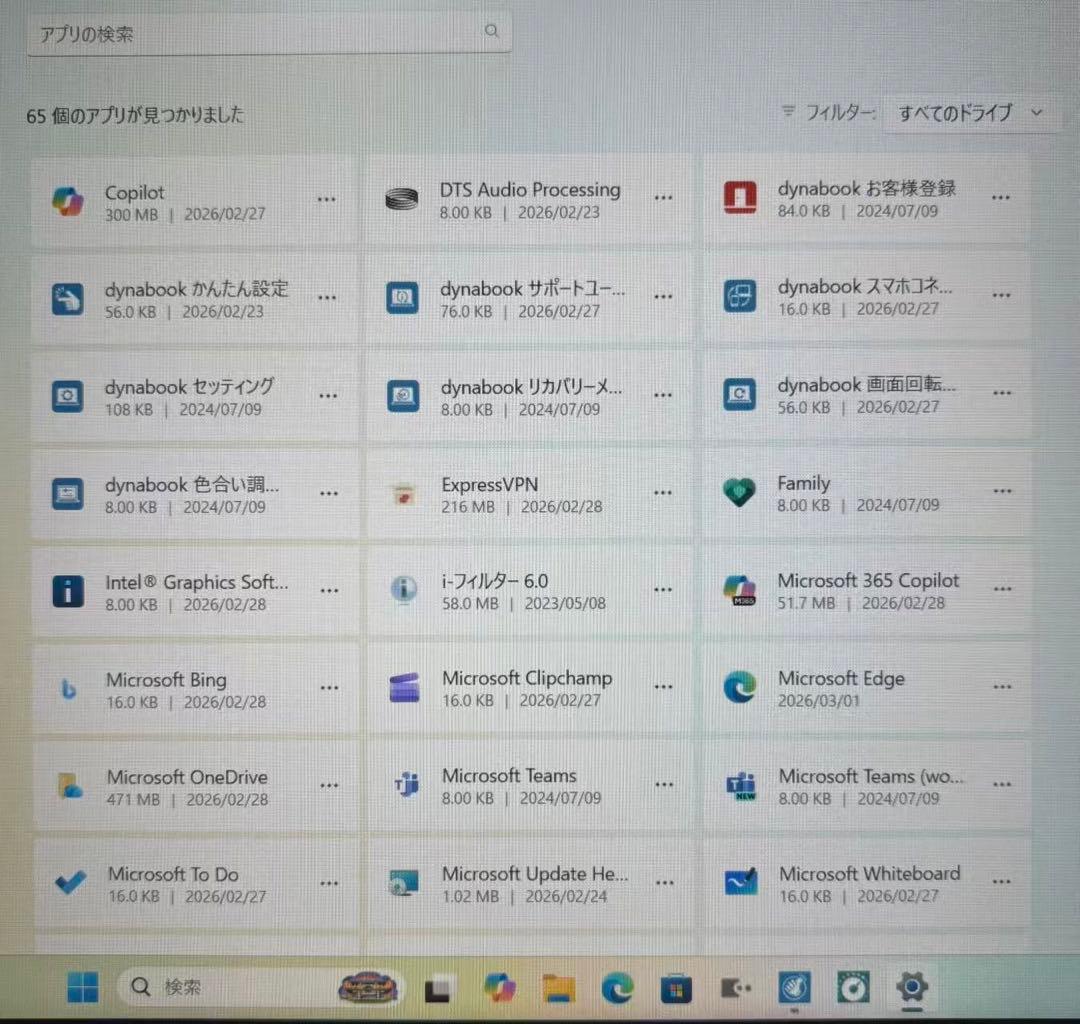1080x1024 pixels.
Task: Open more options for Microsoft Bing
Action: point(329,688)
